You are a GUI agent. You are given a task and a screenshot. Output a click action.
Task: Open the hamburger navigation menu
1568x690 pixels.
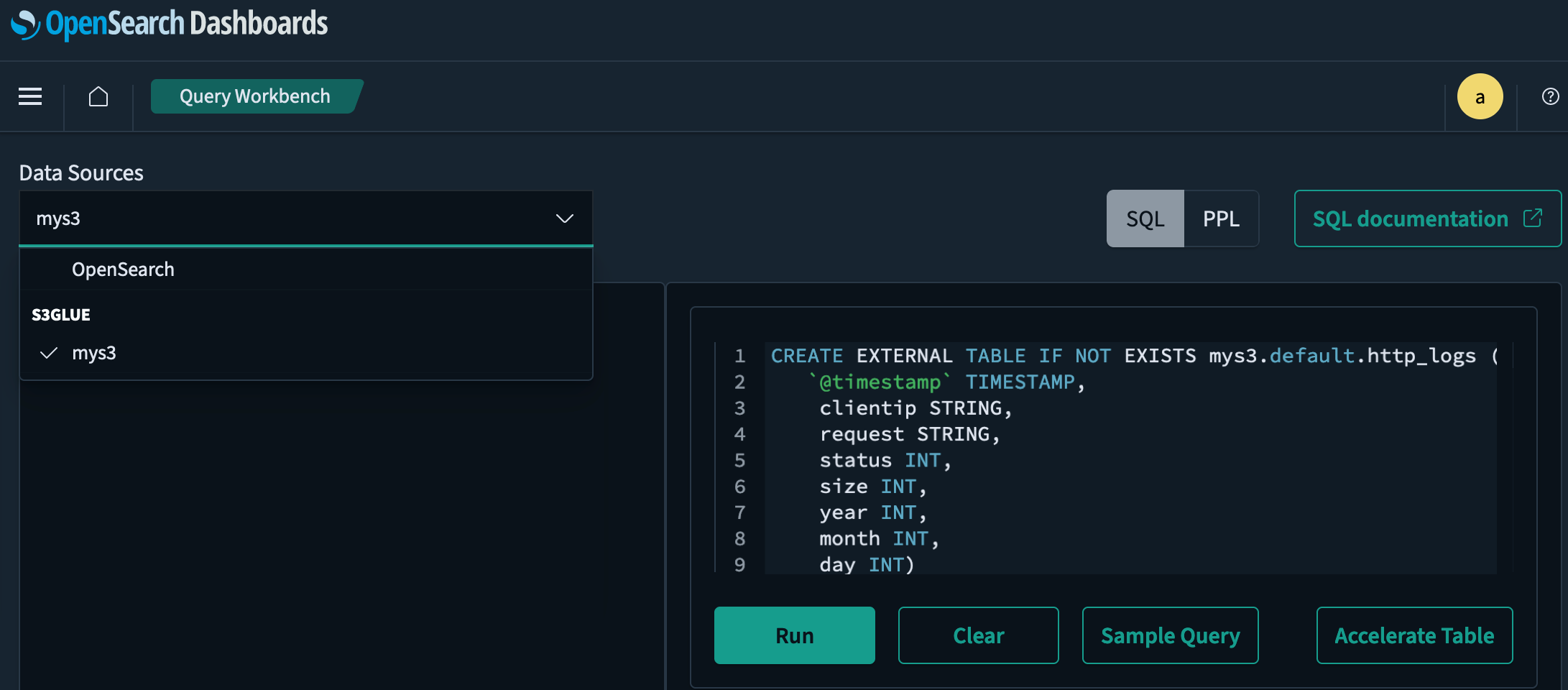pyautogui.click(x=30, y=96)
